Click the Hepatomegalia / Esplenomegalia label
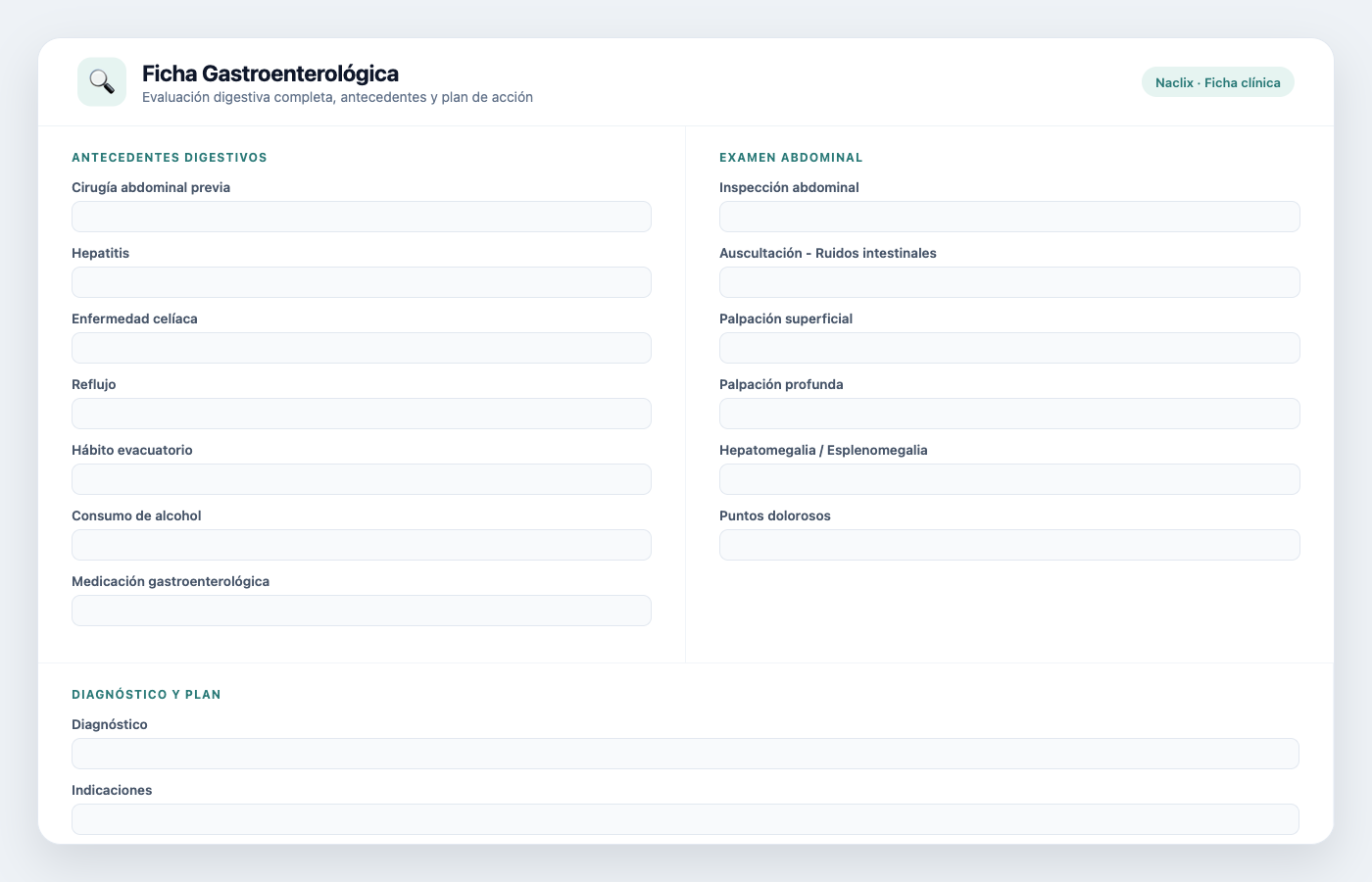 tap(823, 450)
